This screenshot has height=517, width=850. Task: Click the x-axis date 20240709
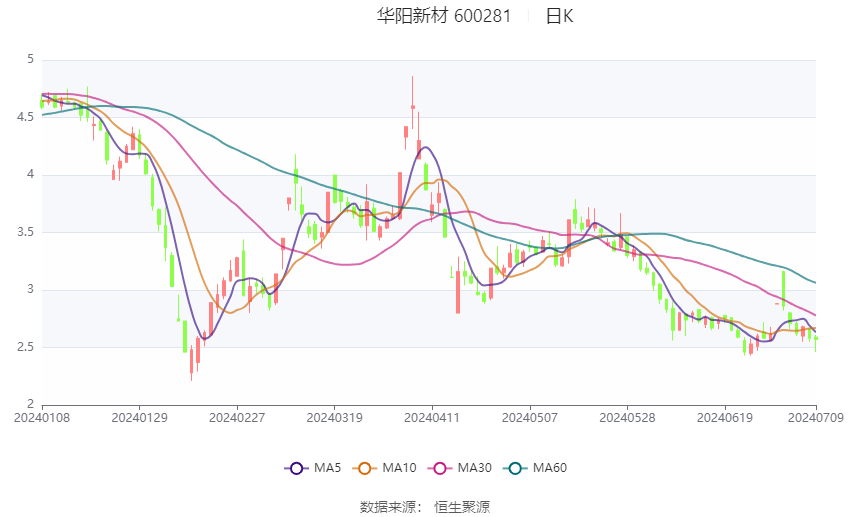point(816,418)
